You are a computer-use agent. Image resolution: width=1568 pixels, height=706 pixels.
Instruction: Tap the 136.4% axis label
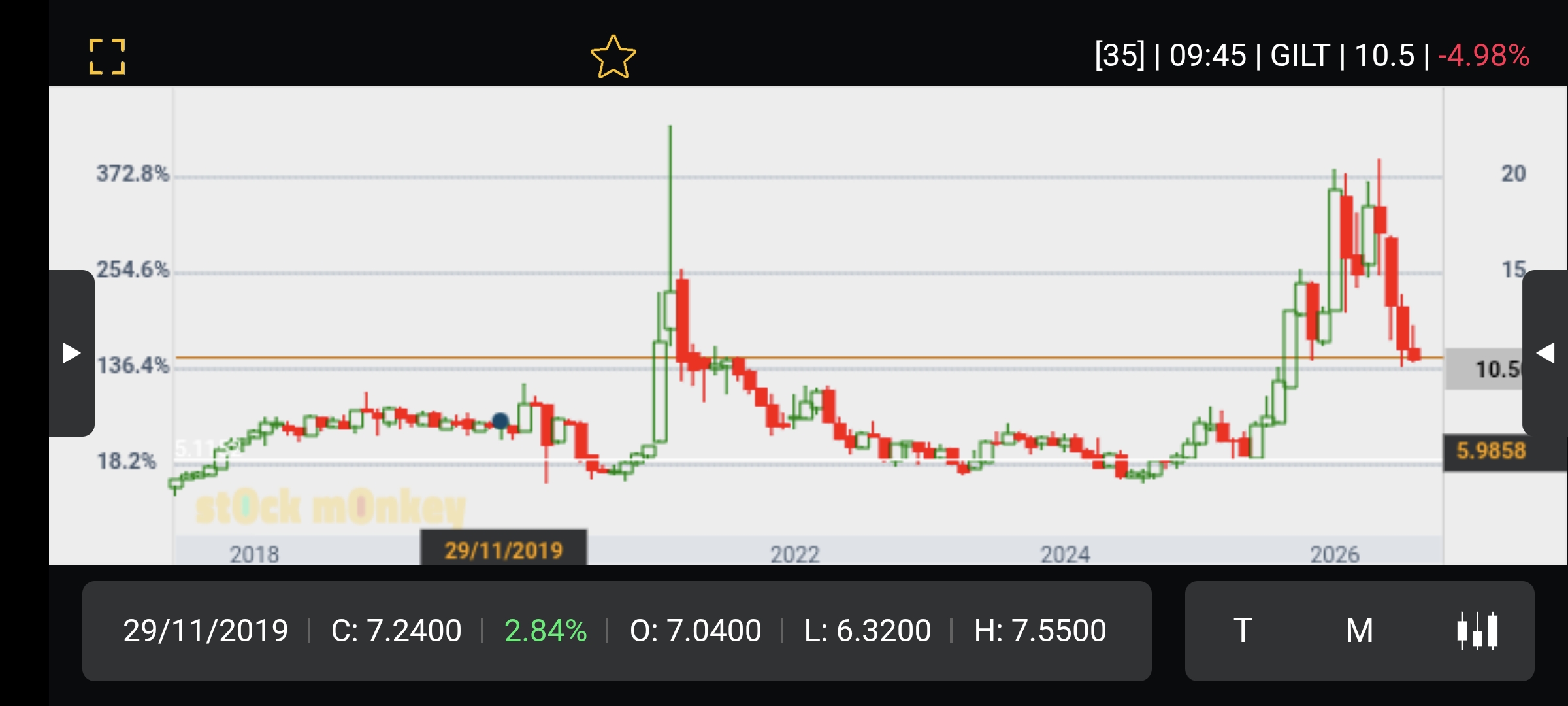(133, 365)
